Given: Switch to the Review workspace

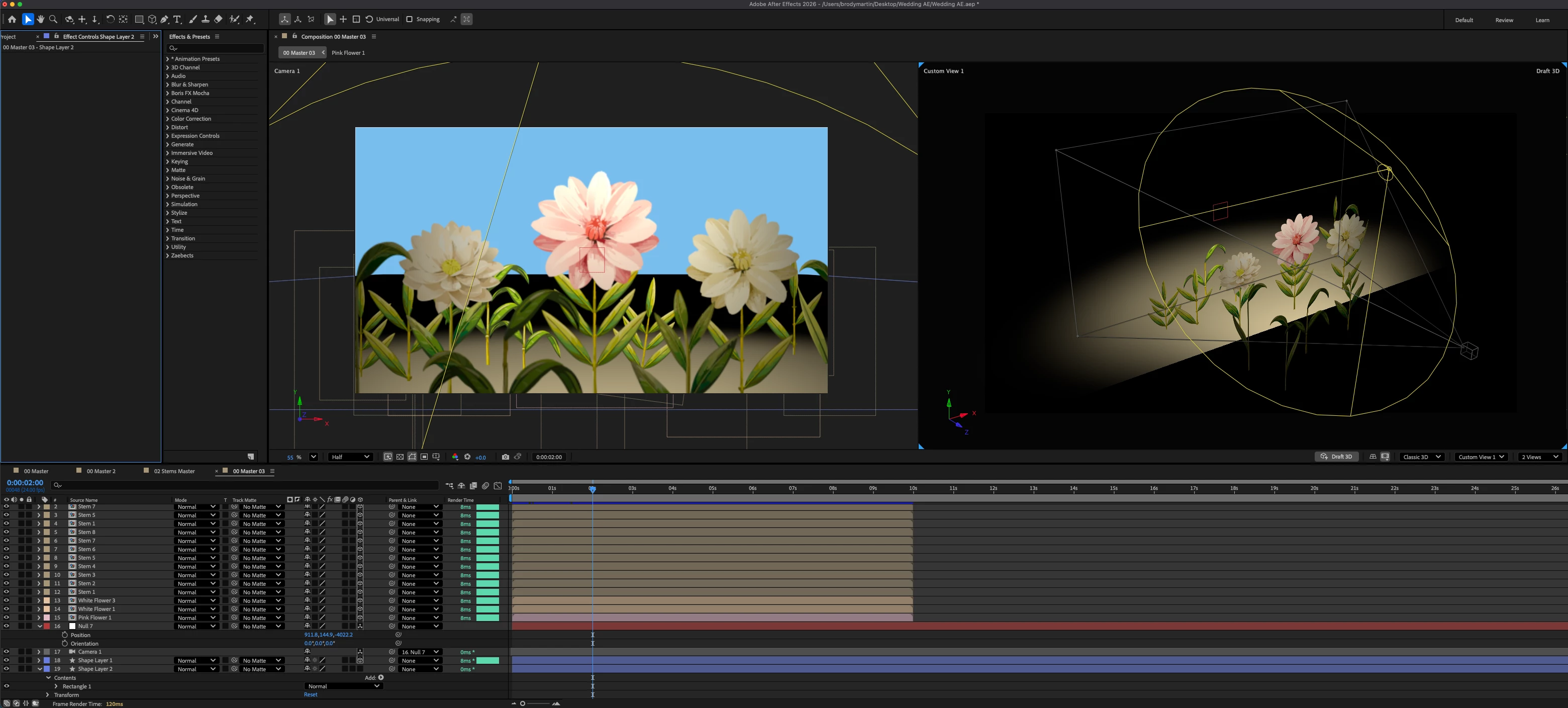Looking at the screenshot, I should (x=1504, y=20).
